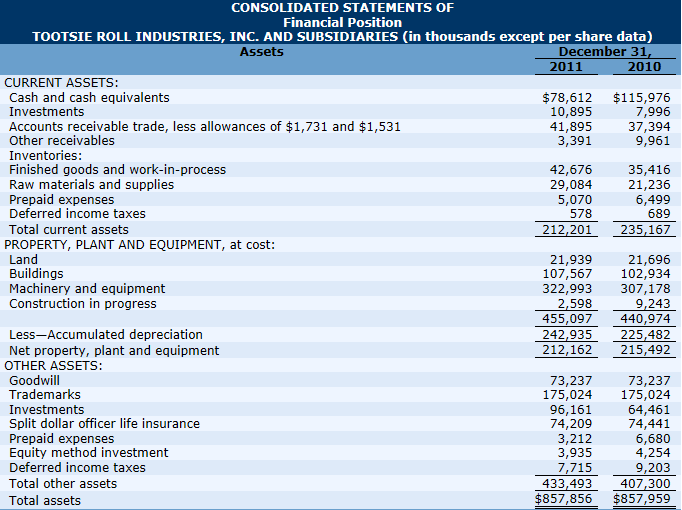The height and width of the screenshot is (510, 682).
Task: Select the 'CONSOLIDATED STATEMENTS OF' title line
Action: point(342,8)
